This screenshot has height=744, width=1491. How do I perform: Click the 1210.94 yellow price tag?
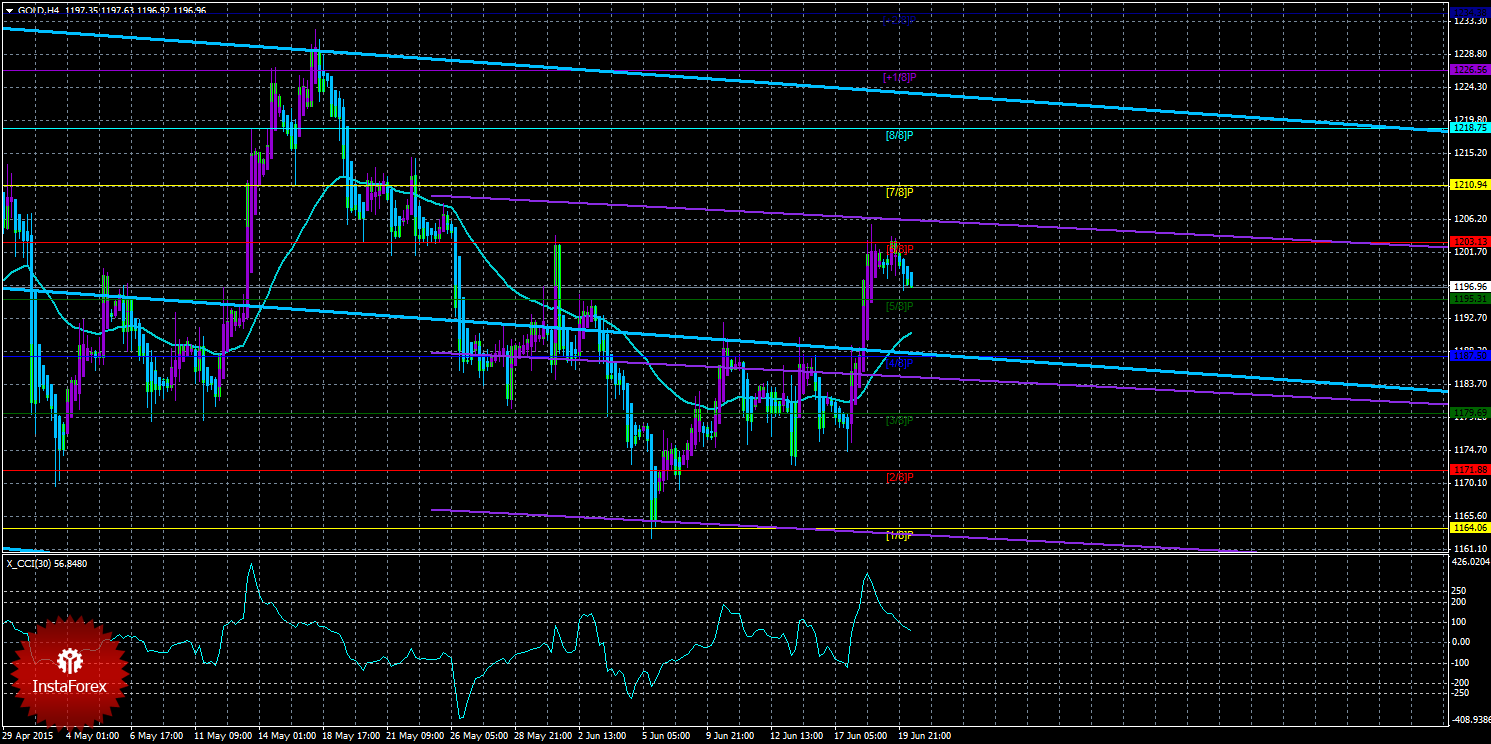click(1470, 185)
